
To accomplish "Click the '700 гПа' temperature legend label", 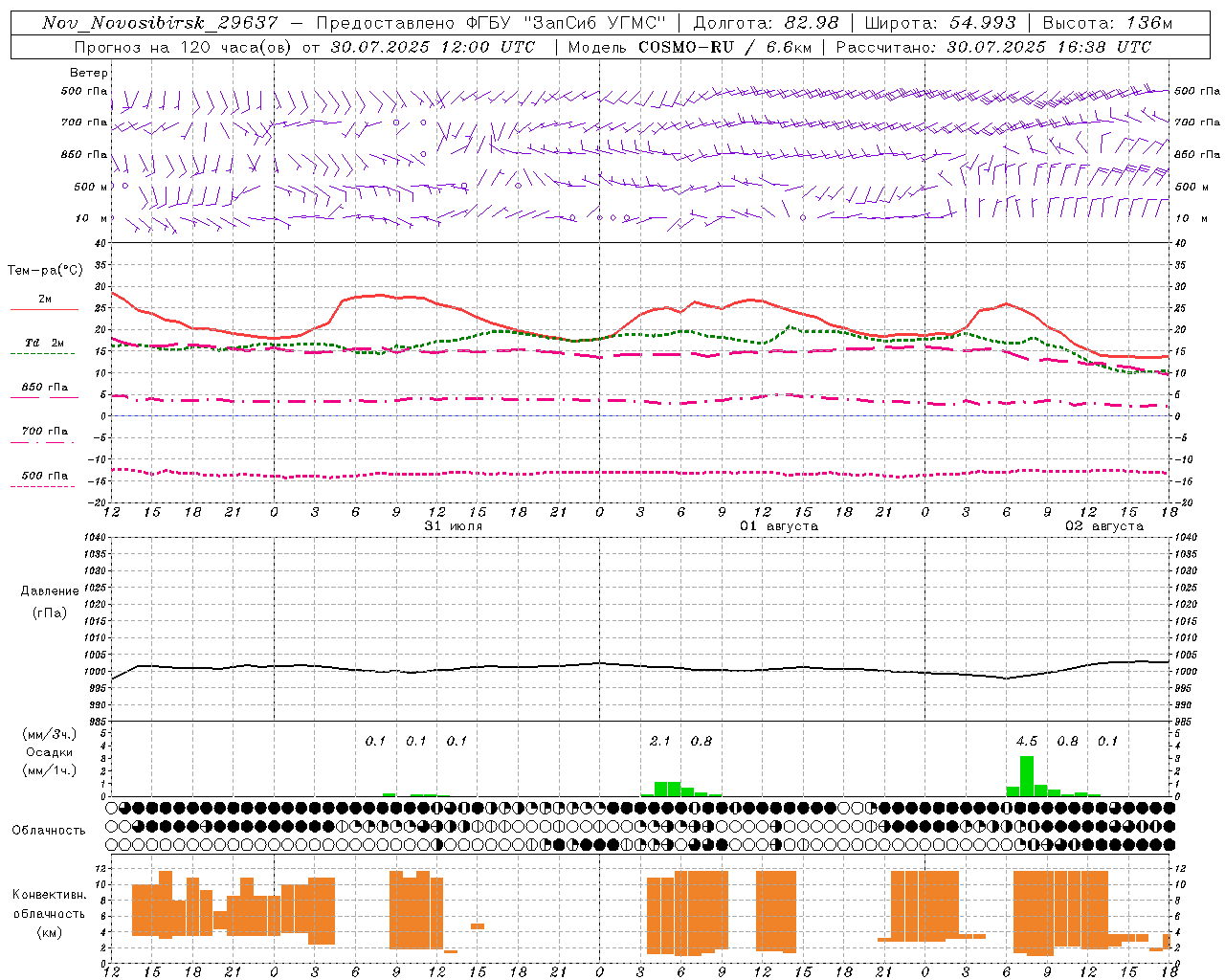I will point(45,431).
